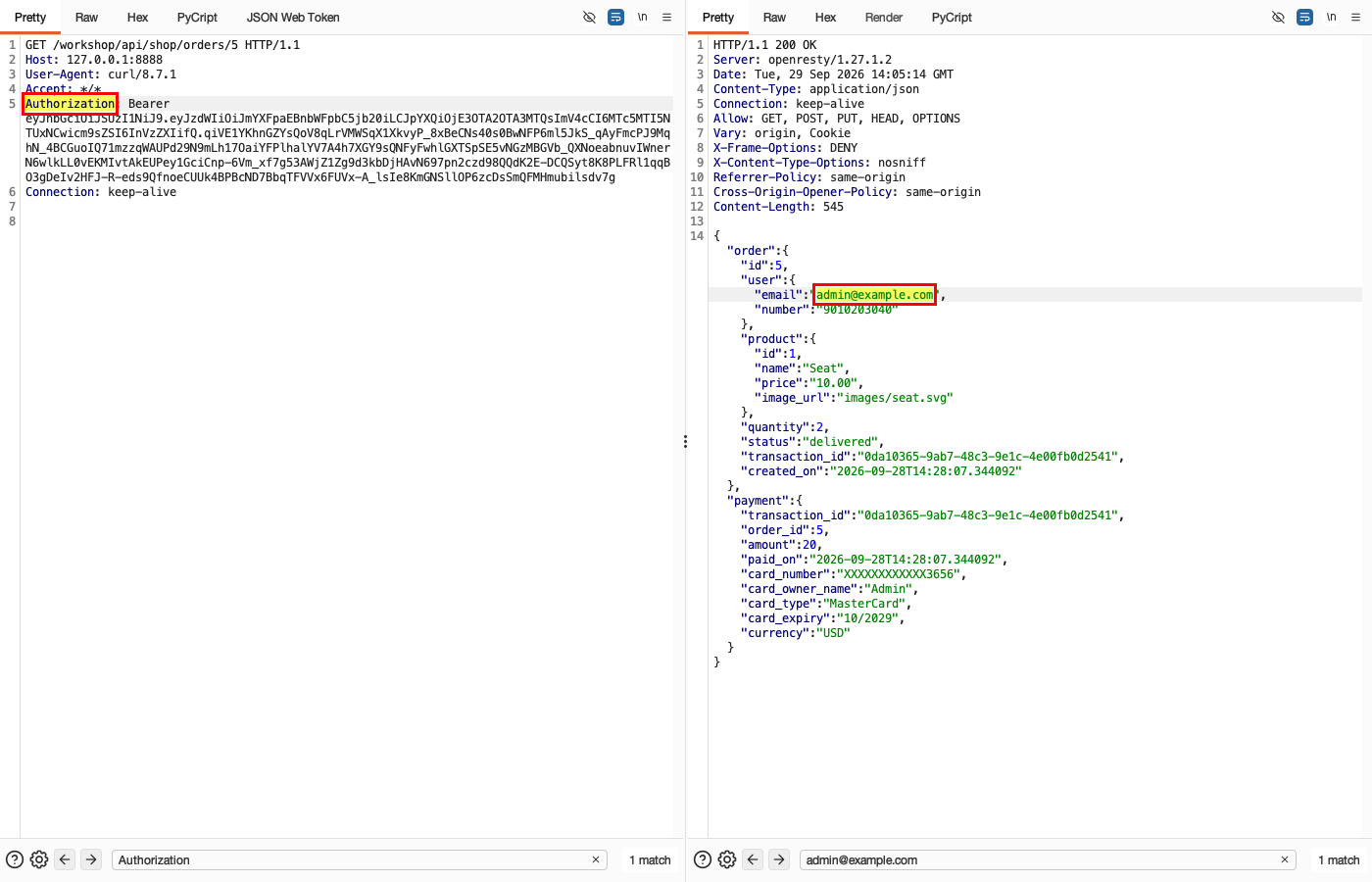Image resolution: width=1372 pixels, height=882 pixels.
Task: Clear the Authorization search term
Action: click(596, 859)
